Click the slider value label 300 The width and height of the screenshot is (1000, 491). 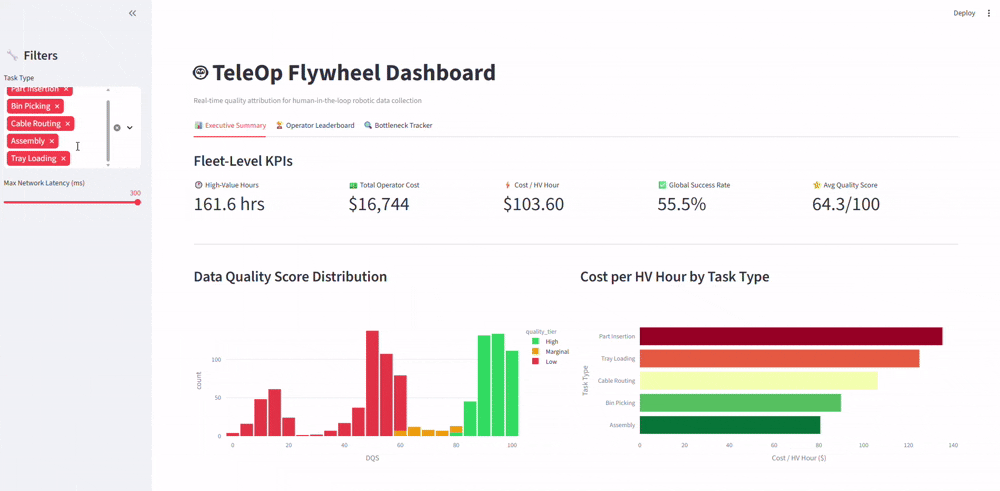coord(135,193)
